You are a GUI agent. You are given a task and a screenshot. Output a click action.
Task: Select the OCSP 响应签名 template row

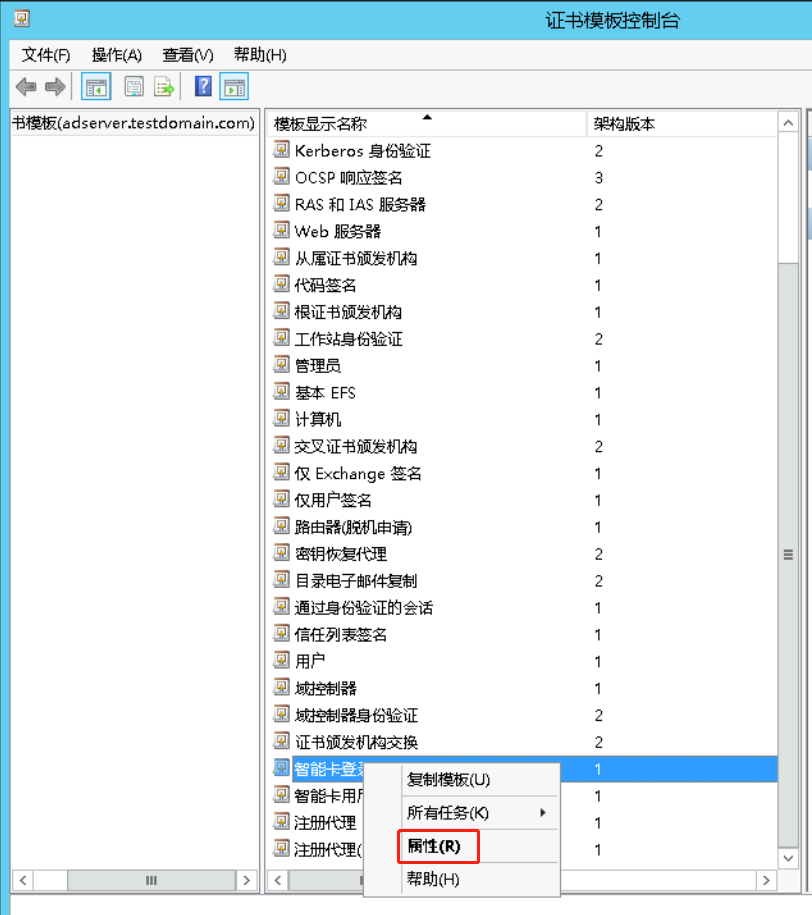tap(348, 178)
